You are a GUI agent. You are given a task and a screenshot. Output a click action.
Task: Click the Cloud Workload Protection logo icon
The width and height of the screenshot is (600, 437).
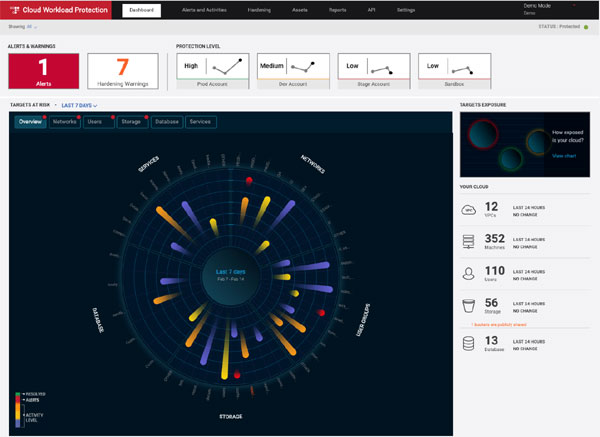coord(14,10)
